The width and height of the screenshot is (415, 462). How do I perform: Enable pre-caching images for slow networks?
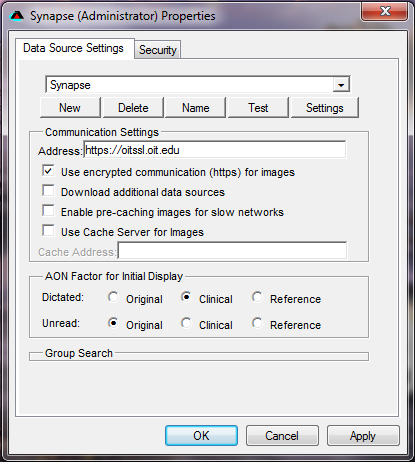48,211
